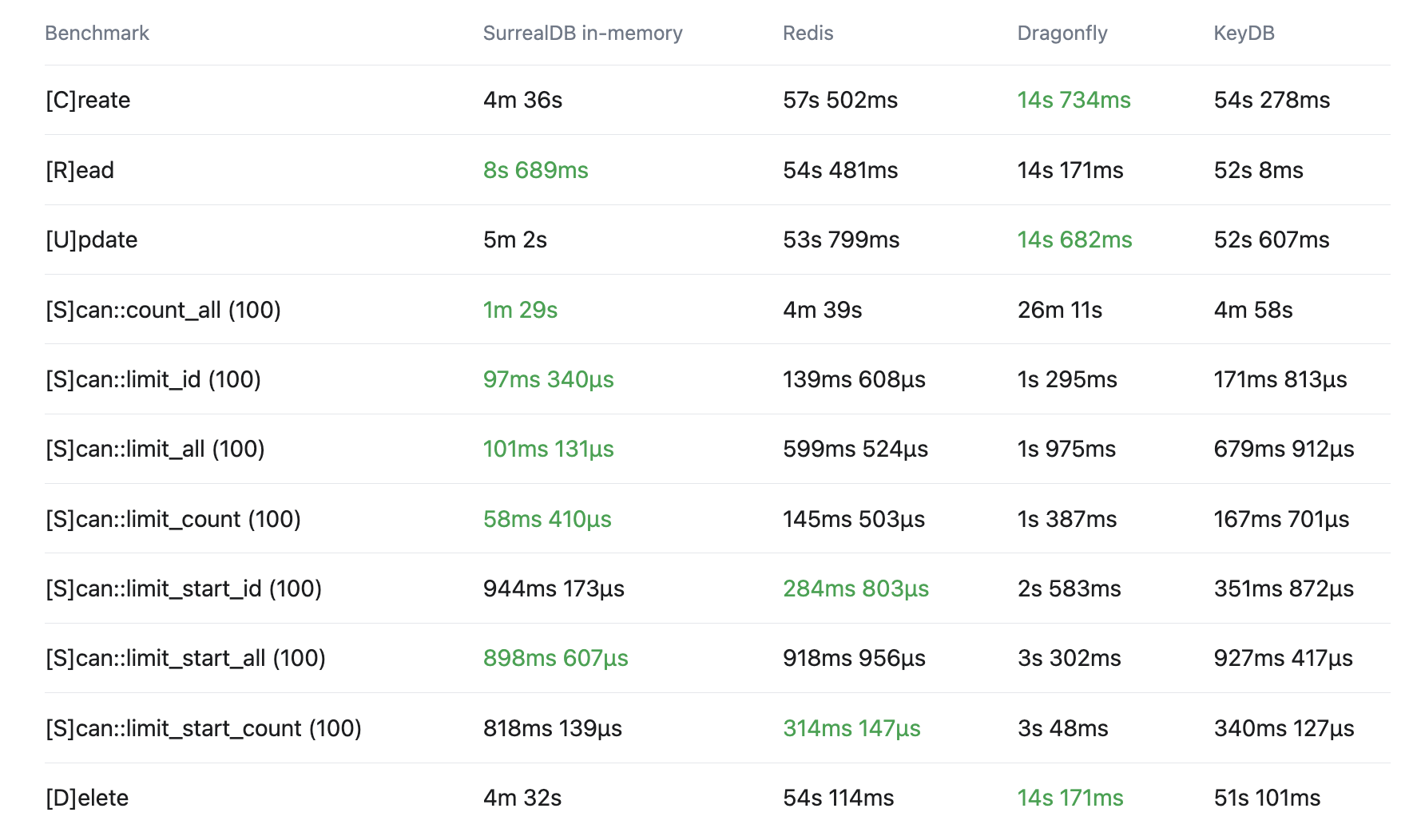Screen dimensions: 1417x840
Task: Click the KeyDB column header
Action: tap(1244, 33)
